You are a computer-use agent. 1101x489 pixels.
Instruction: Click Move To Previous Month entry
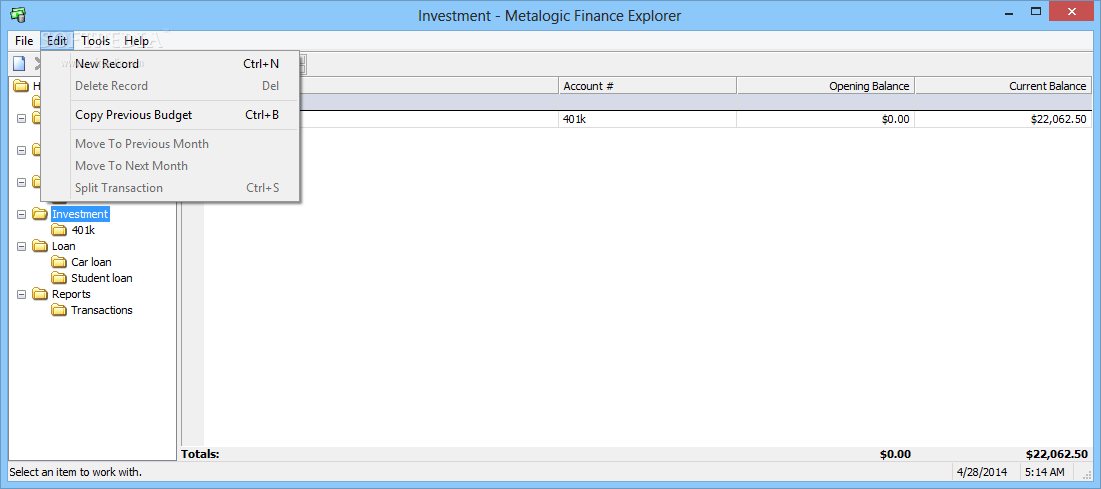tap(171, 143)
